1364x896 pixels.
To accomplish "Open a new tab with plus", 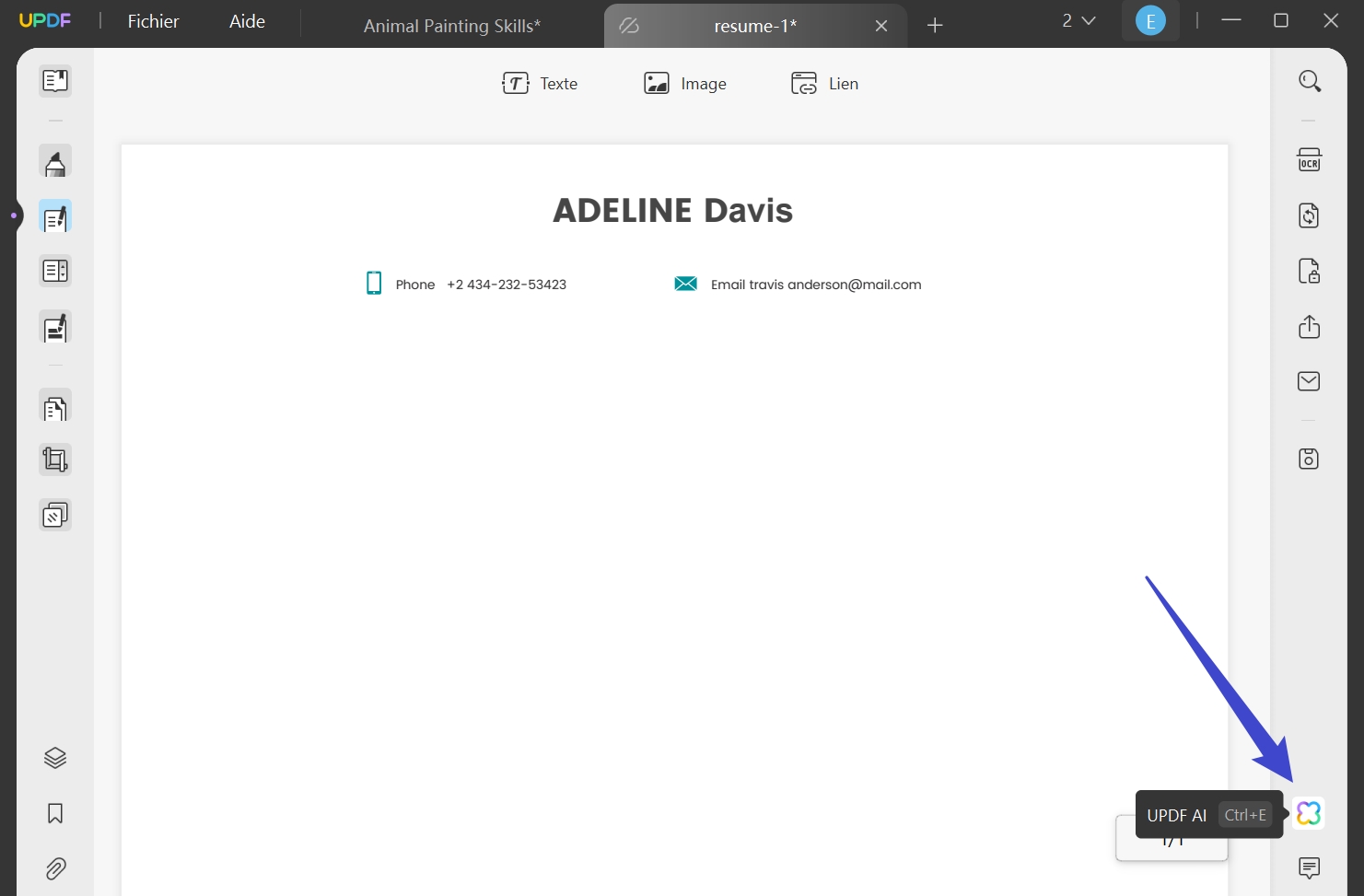I will (935, 26).
